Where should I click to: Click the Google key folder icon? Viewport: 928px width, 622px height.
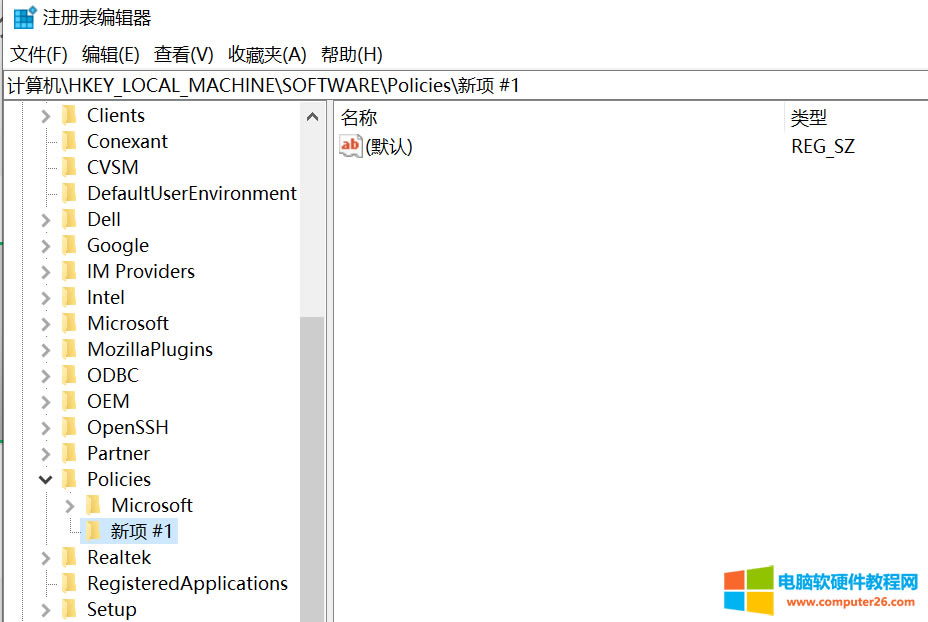[x=69, y=245]
